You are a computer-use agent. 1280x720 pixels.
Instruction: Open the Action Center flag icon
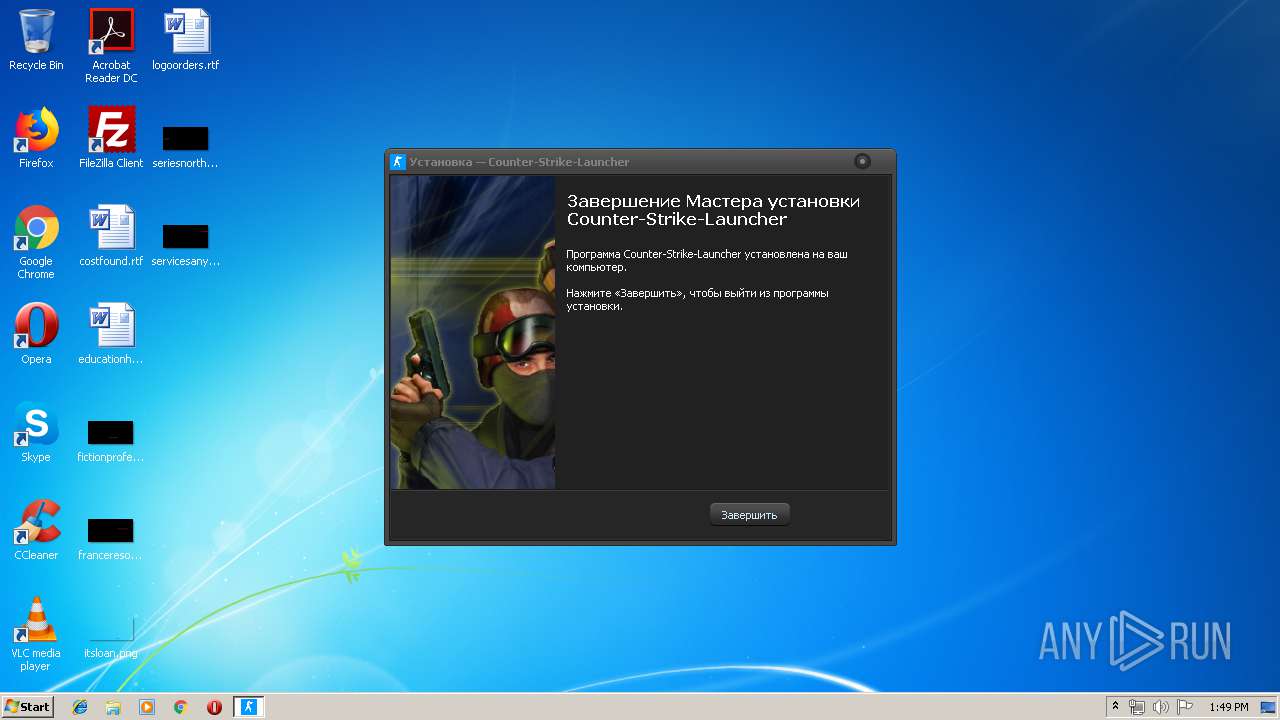tap(1185, 707)
